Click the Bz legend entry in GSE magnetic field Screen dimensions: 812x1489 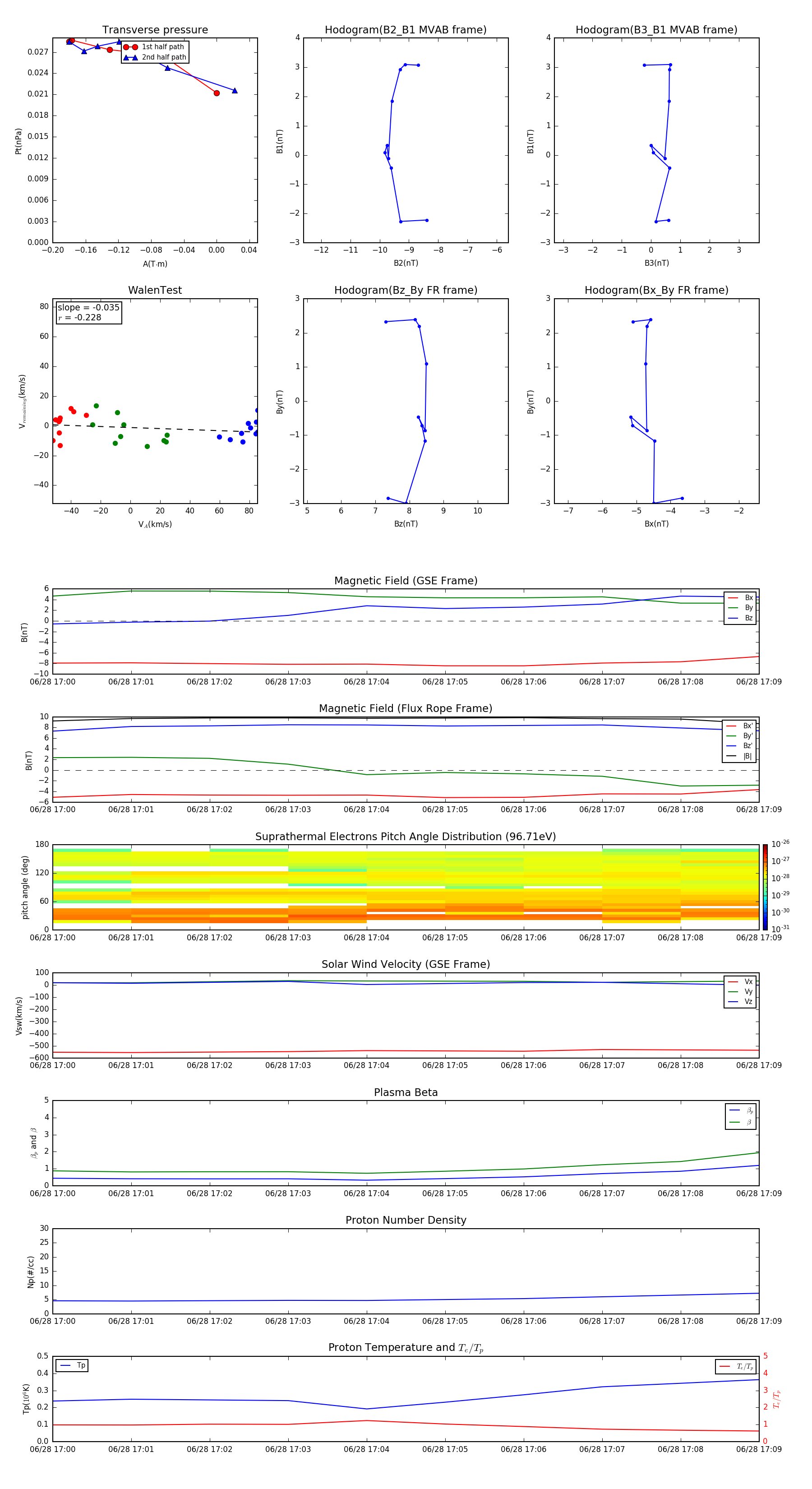tap(740, 619)
